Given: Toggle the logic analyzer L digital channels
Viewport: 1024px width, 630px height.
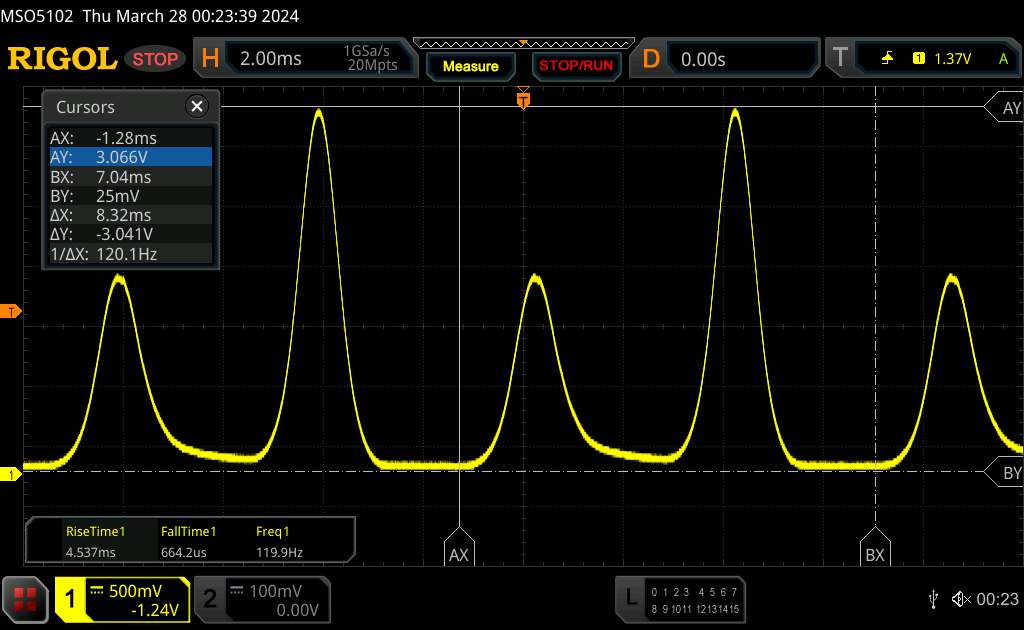Looking at the screenshot, I should [x=680, y=598].
